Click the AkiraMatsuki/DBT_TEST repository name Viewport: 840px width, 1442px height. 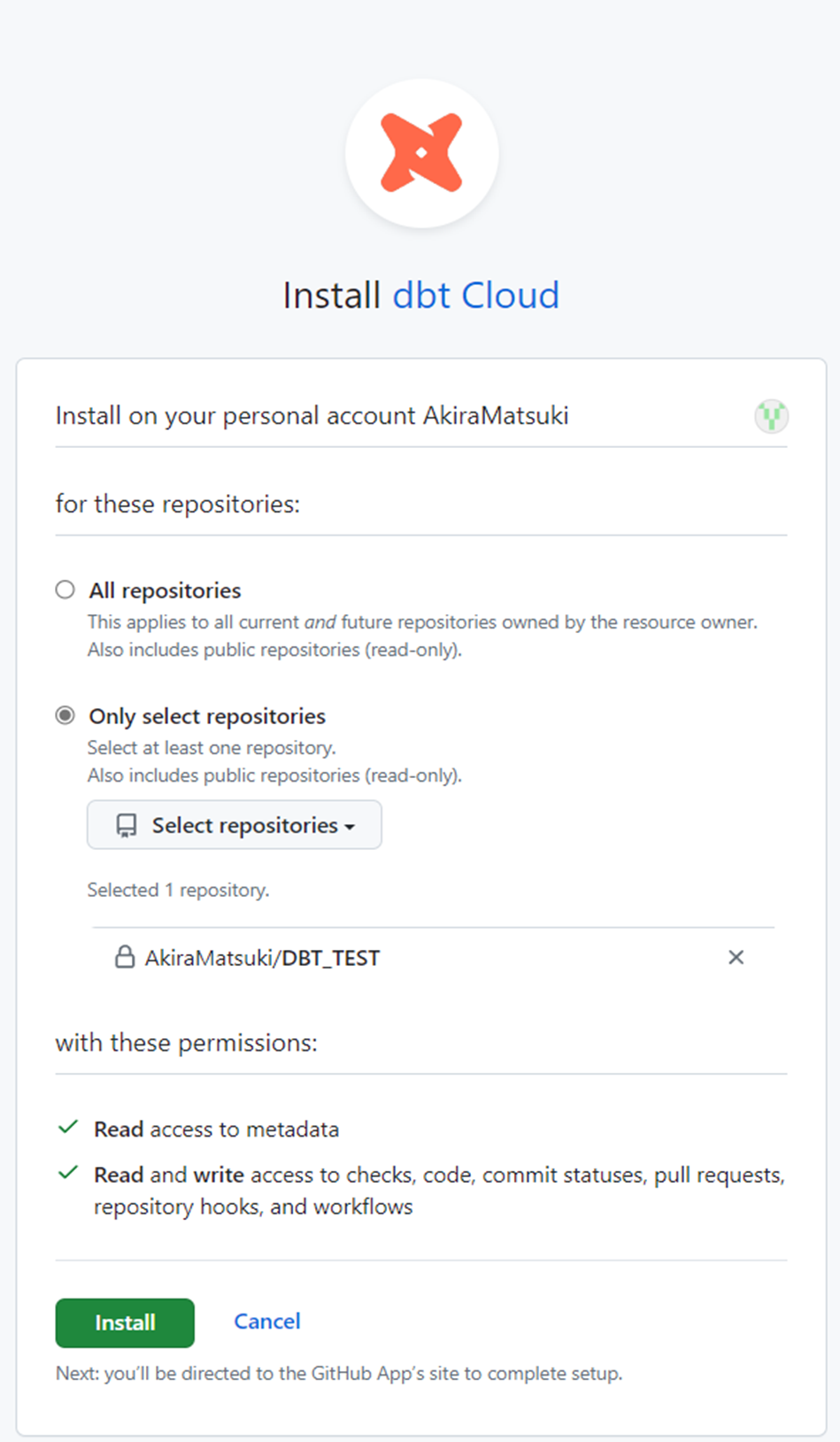click(x=262, y=958)
